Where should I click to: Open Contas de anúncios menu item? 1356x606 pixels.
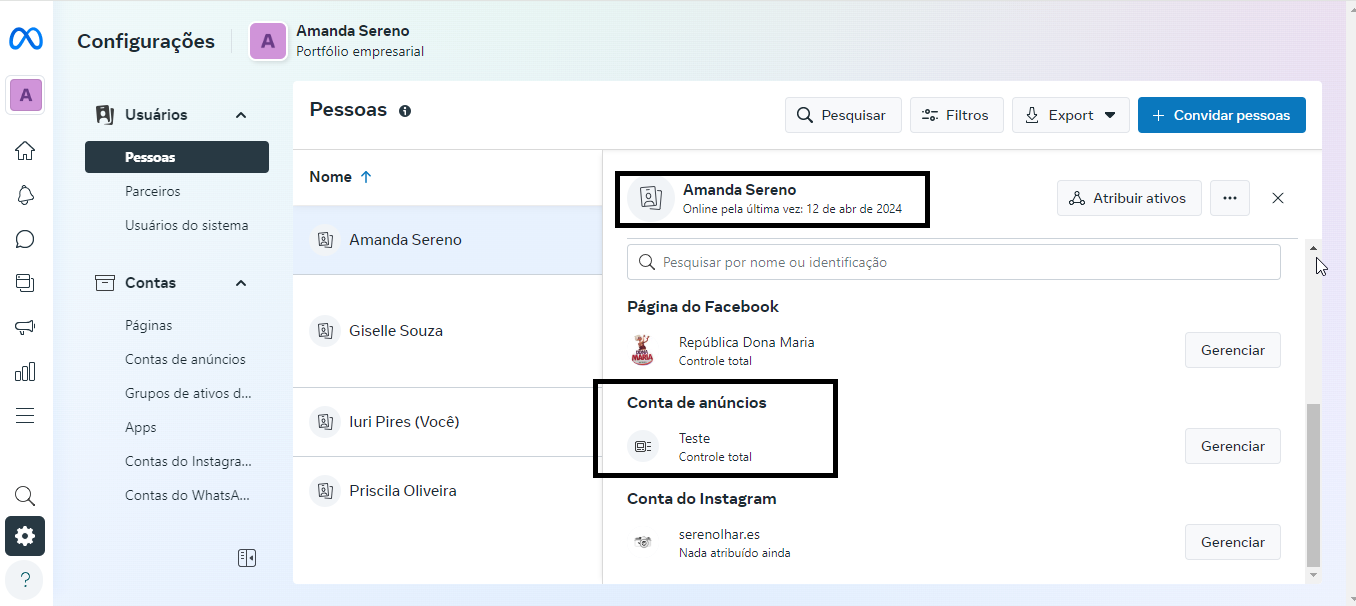coord(185,359)
